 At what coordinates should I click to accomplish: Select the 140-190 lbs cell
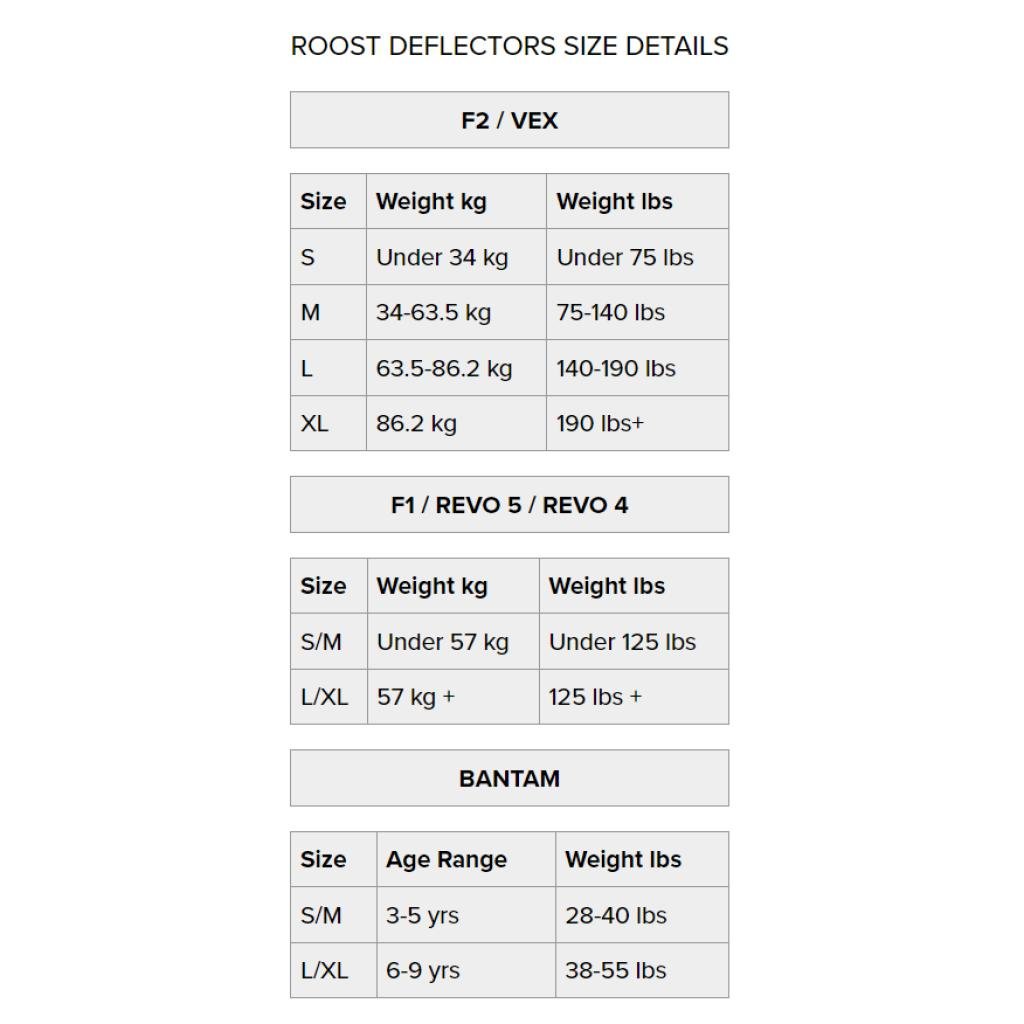[x=637, y=368]
